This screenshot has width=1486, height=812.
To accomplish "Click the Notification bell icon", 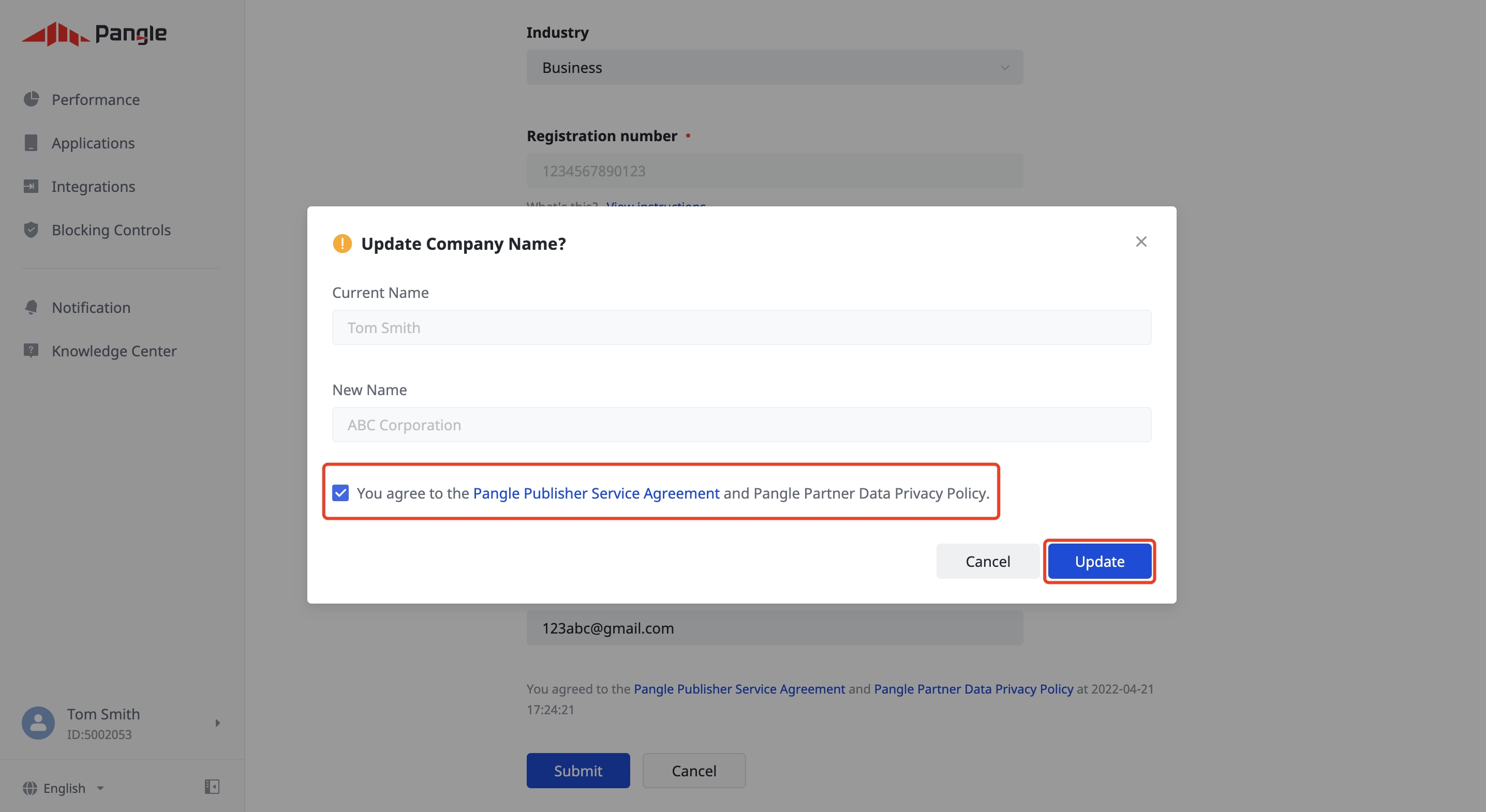I will point(31,307).
